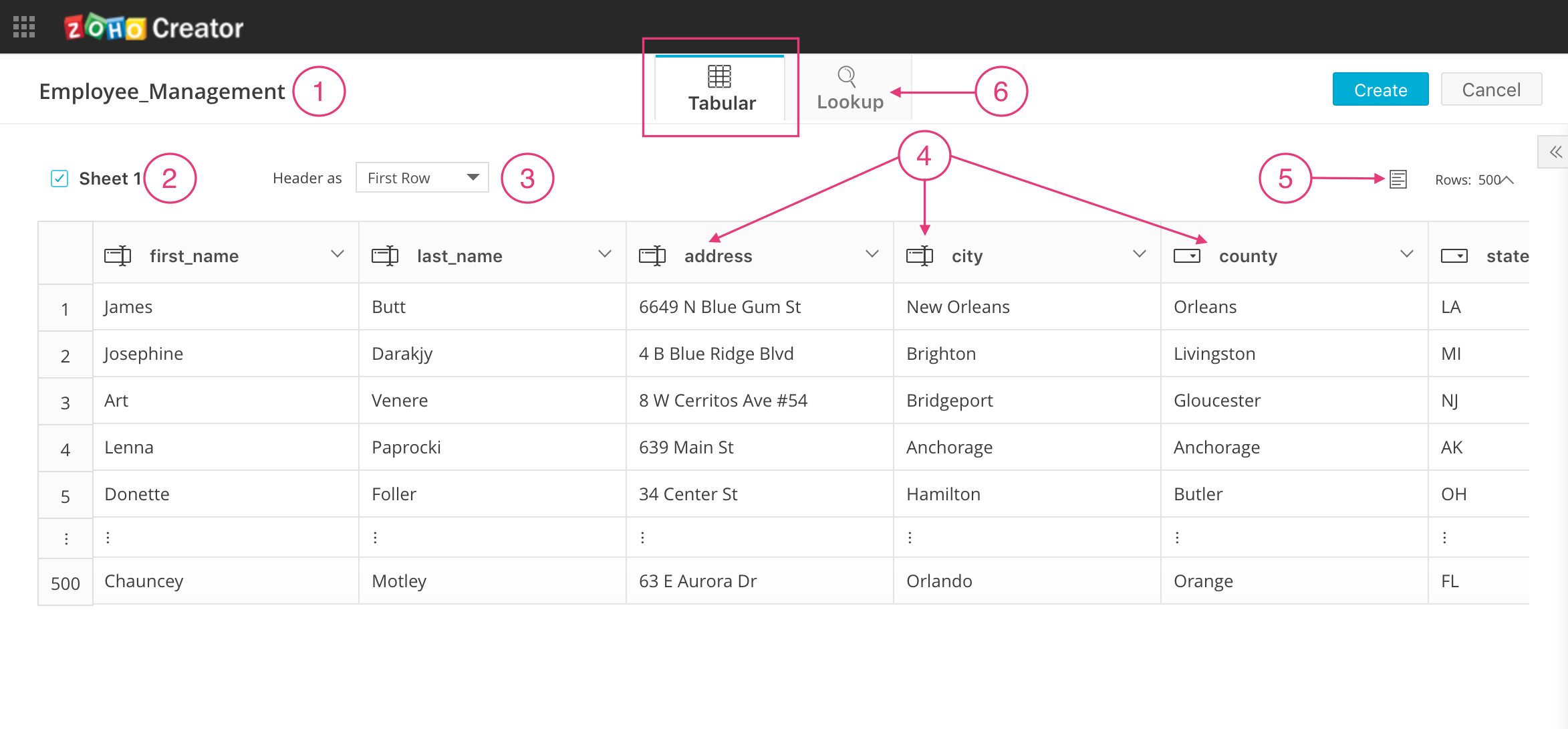Click the Zoho Creator logo
Screen dimensions: 1568x729
(154, 28)
